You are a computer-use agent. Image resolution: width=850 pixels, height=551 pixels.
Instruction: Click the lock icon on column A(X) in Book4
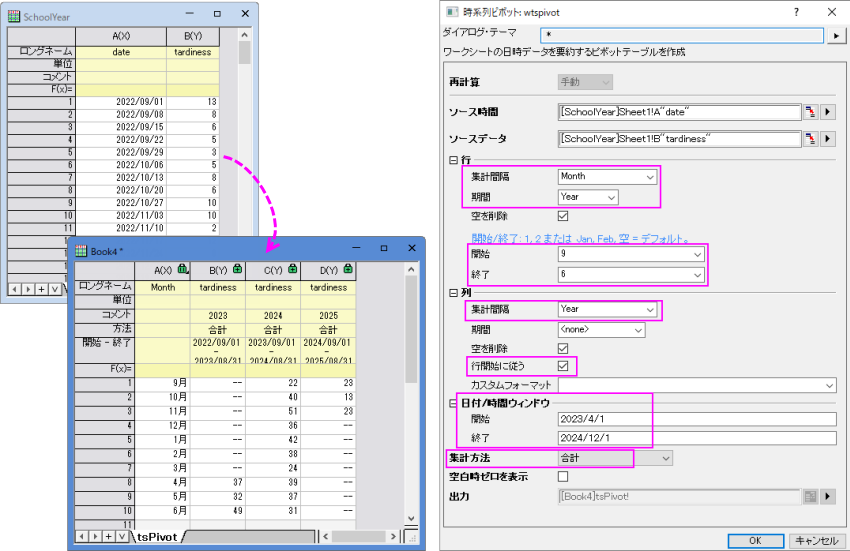coord(183,269)
